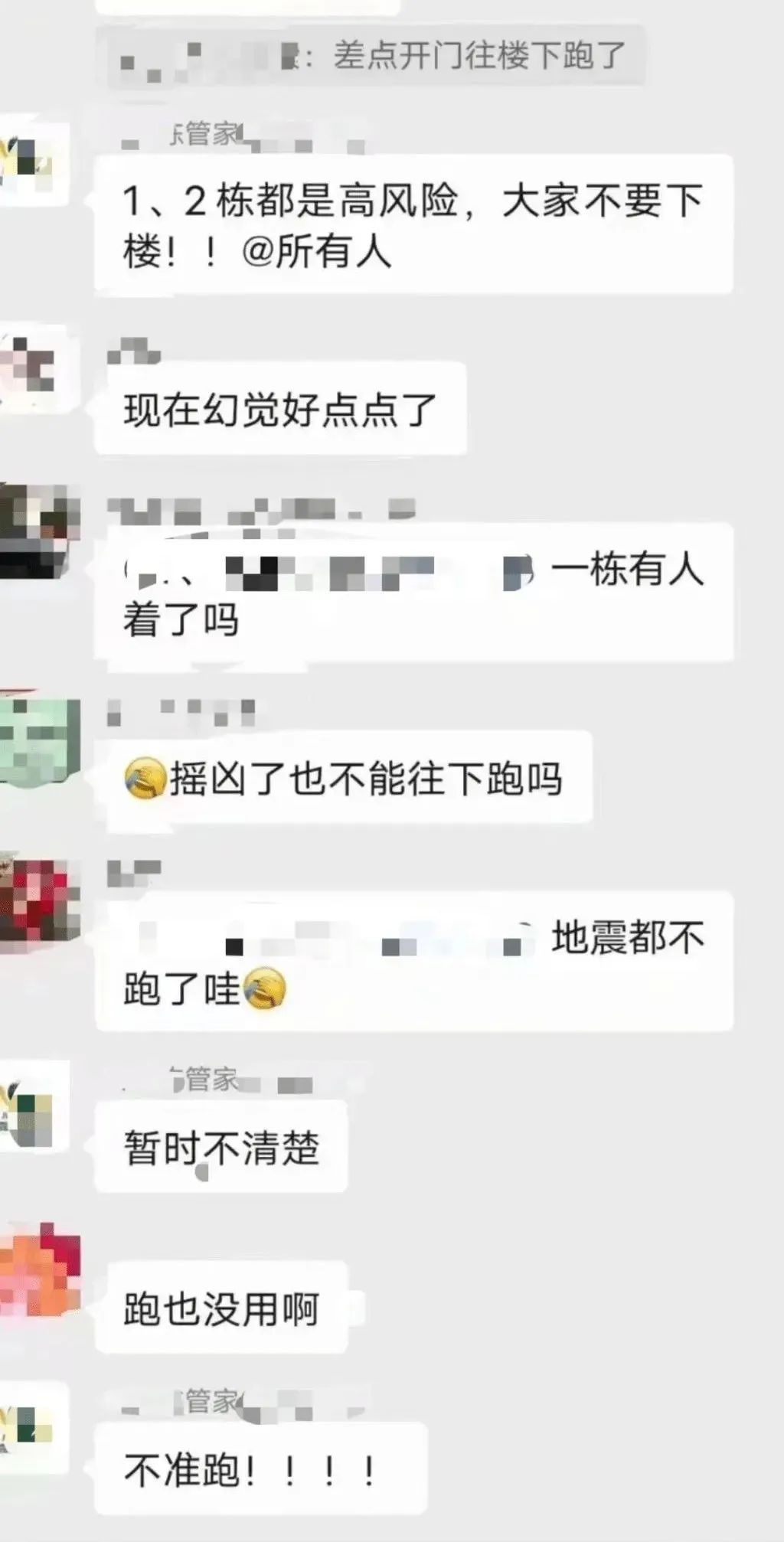
Task: Tap the orange-pink avatar beside '跑也没用啊'
Action: [x=38, y=1271]
